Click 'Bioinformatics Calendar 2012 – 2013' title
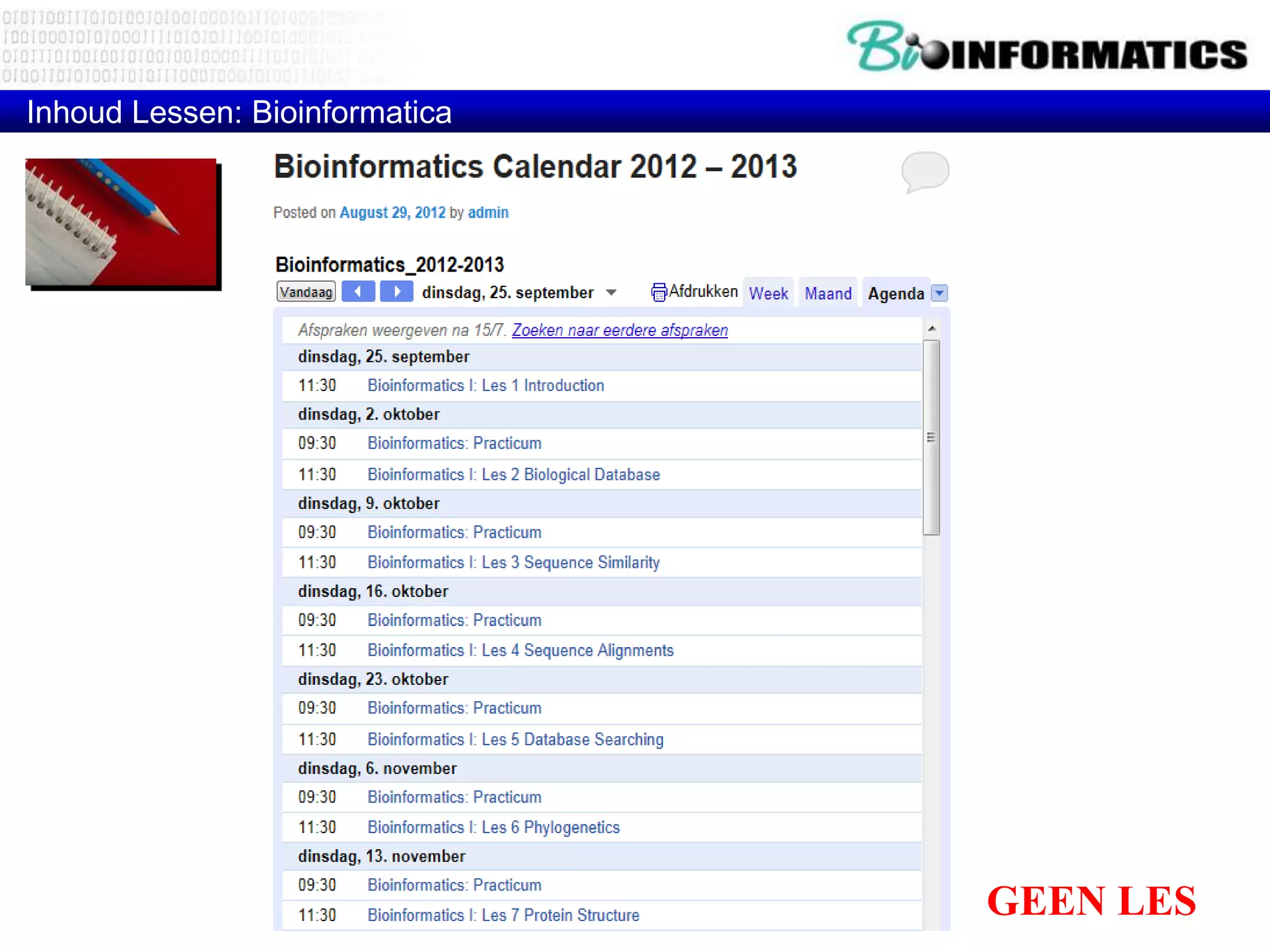1270x952 pixels. tap(535, 167)
